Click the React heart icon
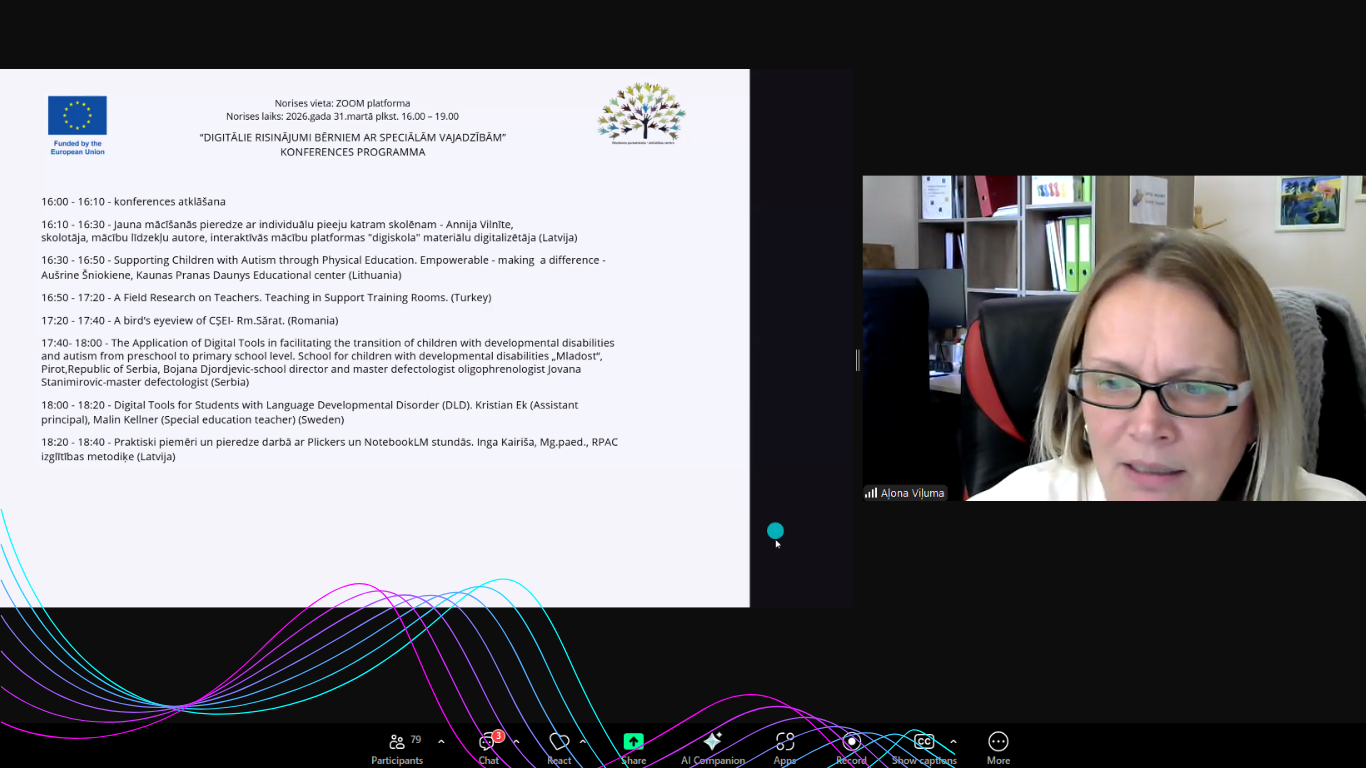 pos(559,746)
